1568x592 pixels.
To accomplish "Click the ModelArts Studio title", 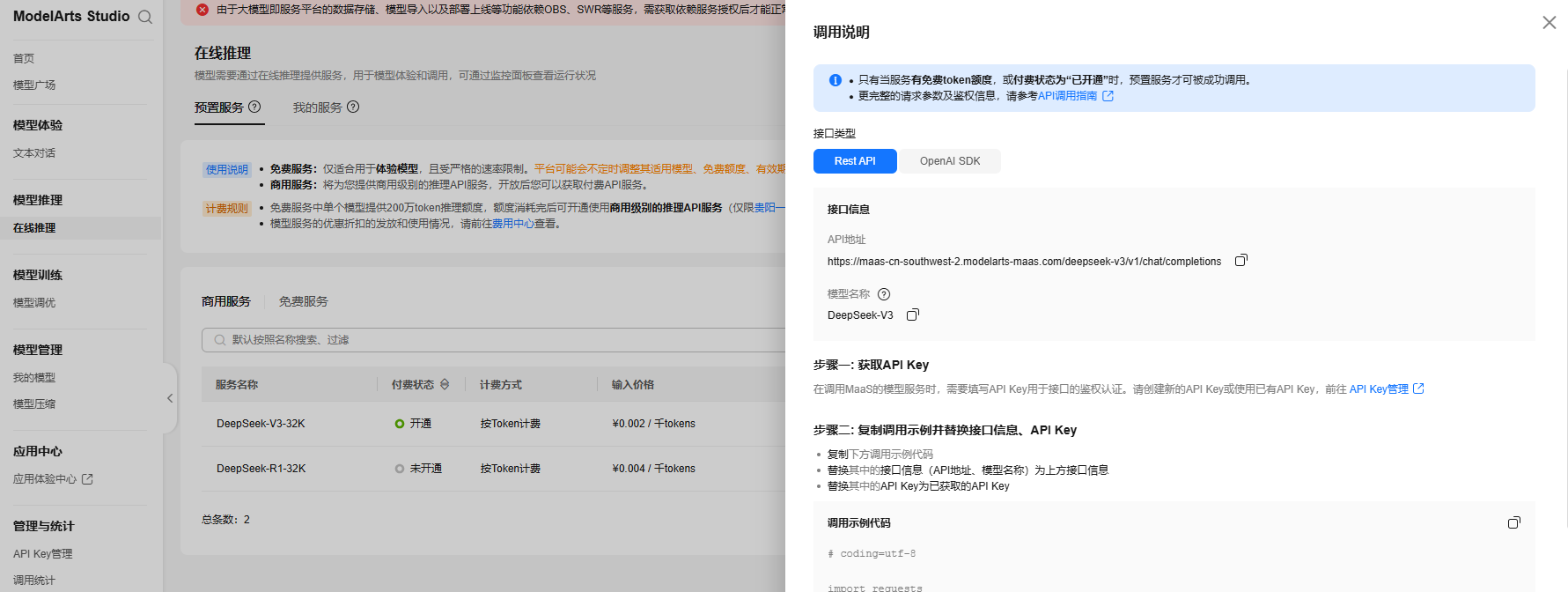I will pyautogui.click(x=71, y=16).
